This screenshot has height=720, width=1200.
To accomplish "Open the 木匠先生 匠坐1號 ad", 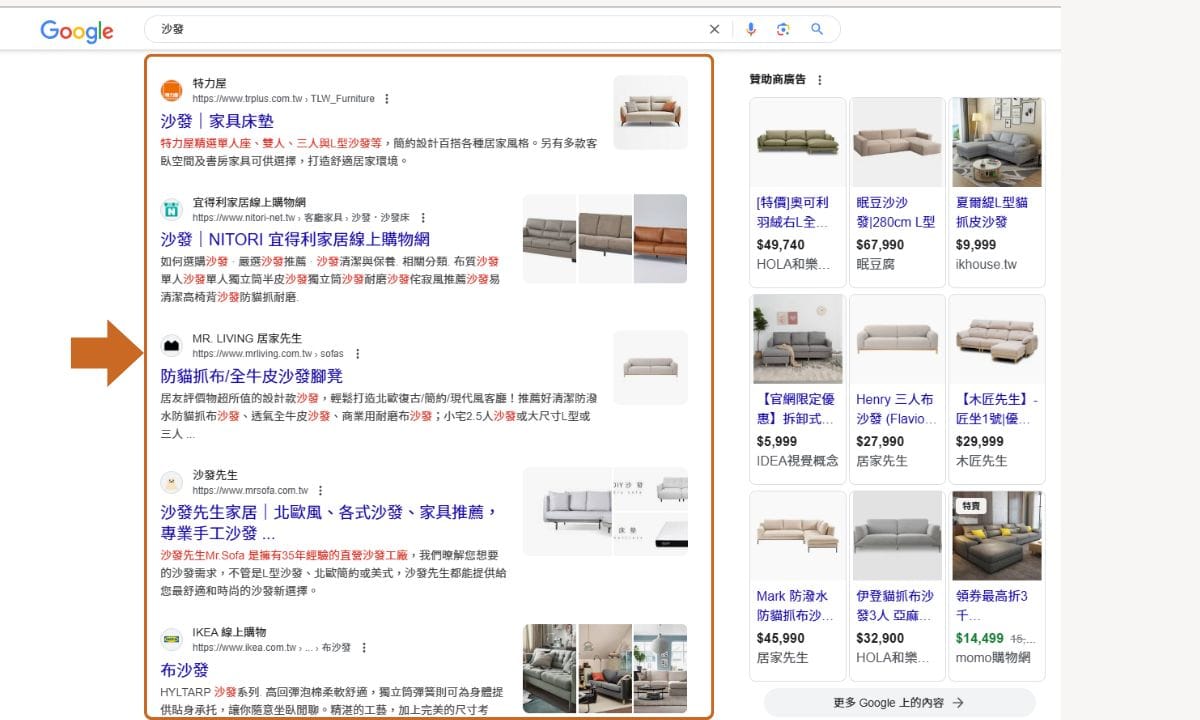I will pos(996,389).
